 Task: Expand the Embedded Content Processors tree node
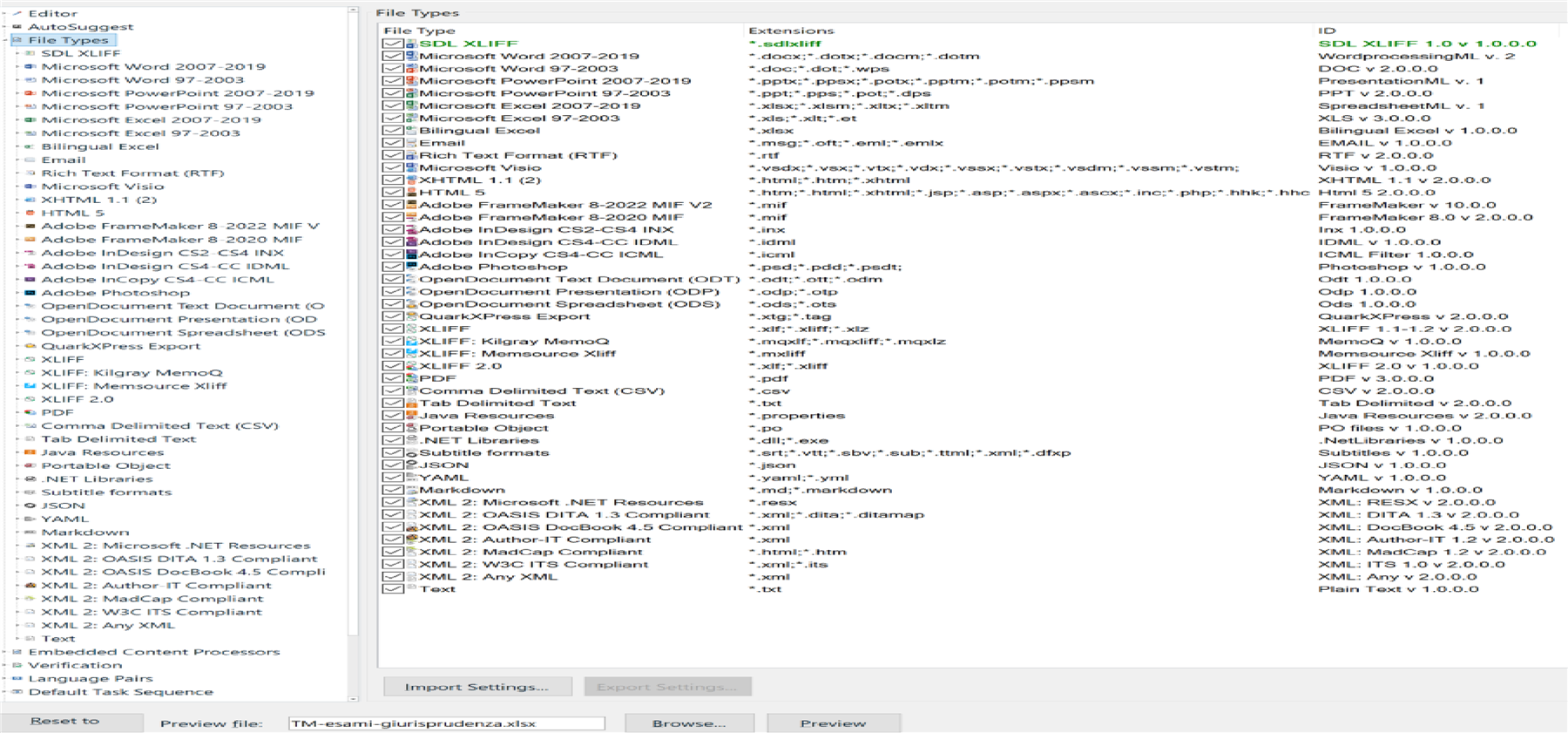click(5, 652)
